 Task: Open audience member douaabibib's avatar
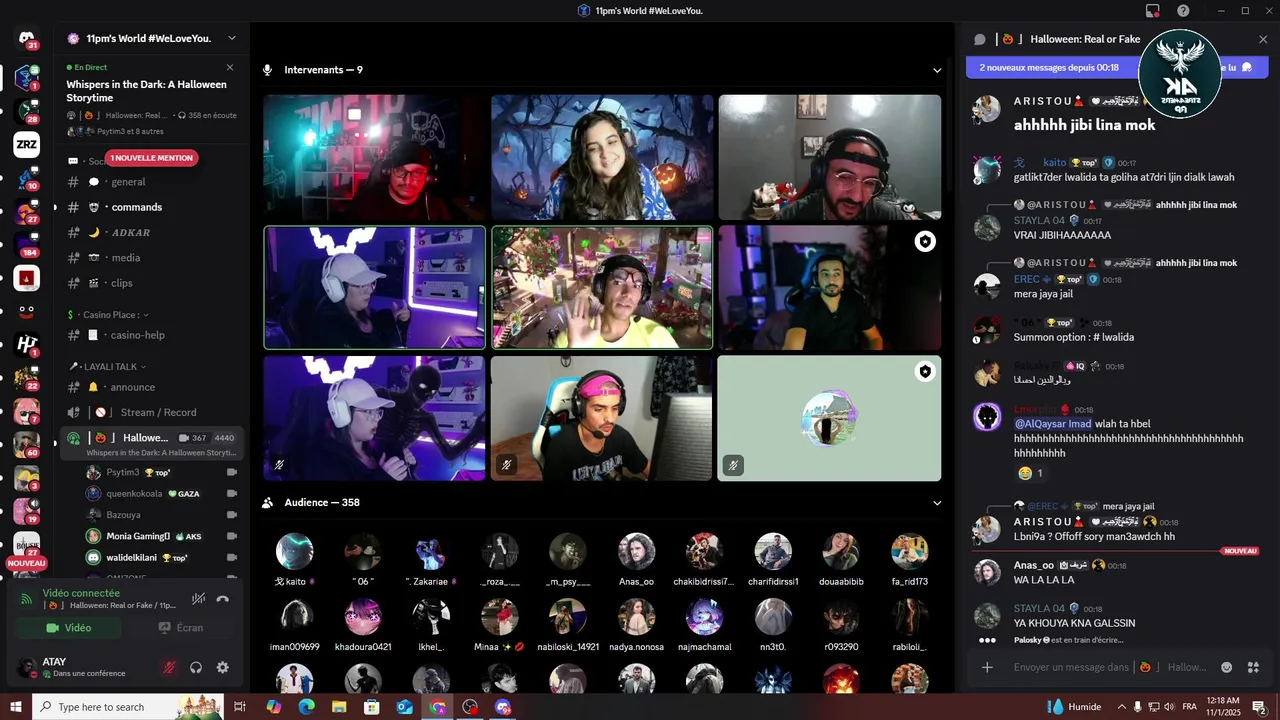[x=841, y=551]
